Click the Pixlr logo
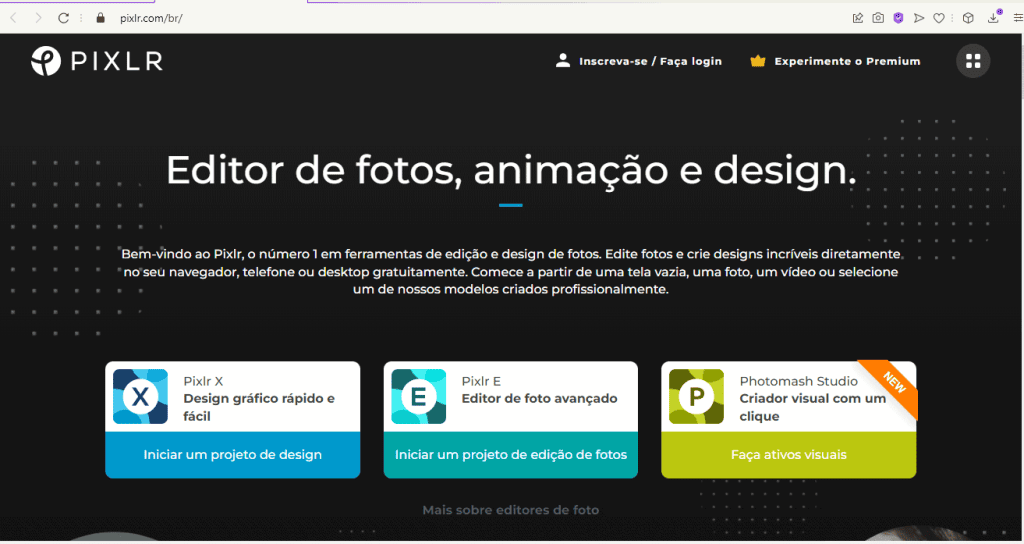This screenshot has width=1024, height=544. (x=97, y=61)
